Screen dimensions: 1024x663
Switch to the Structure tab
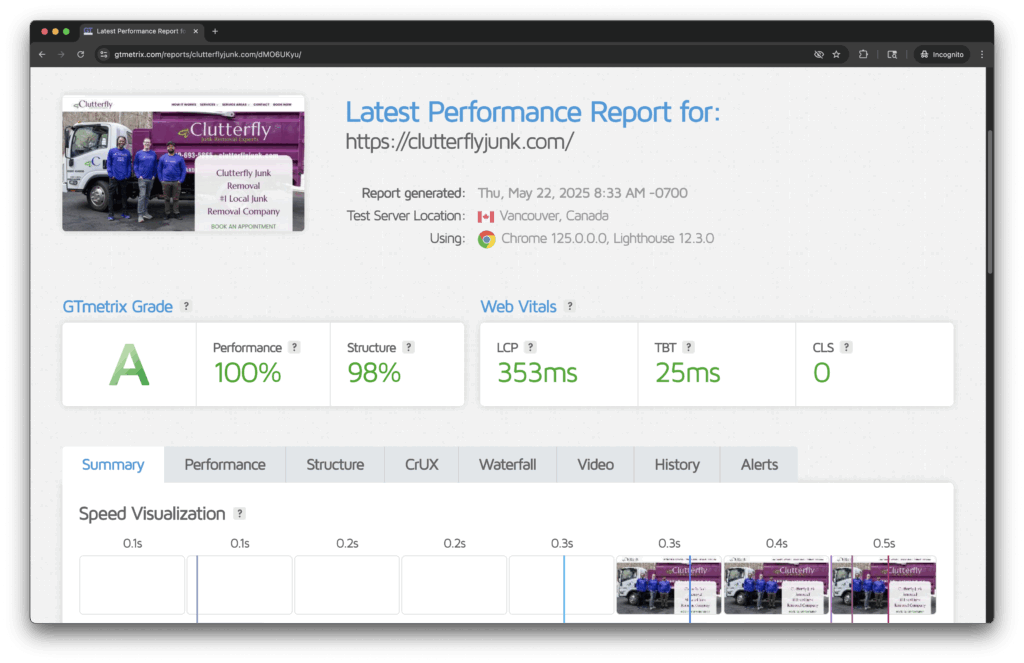[x=335, y=464]
